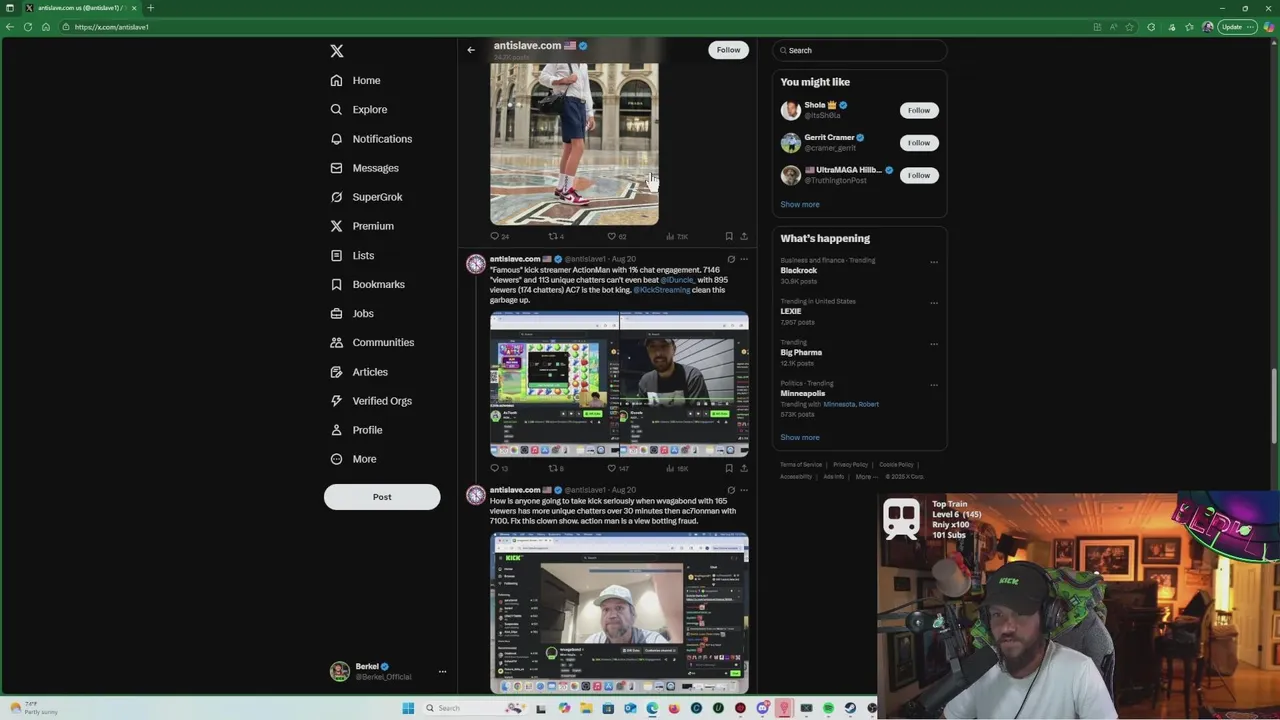Image resolution: width=1280 pixels, height=720 pixels.
Task: Follow the Shola account
Action: pos(919,110)
